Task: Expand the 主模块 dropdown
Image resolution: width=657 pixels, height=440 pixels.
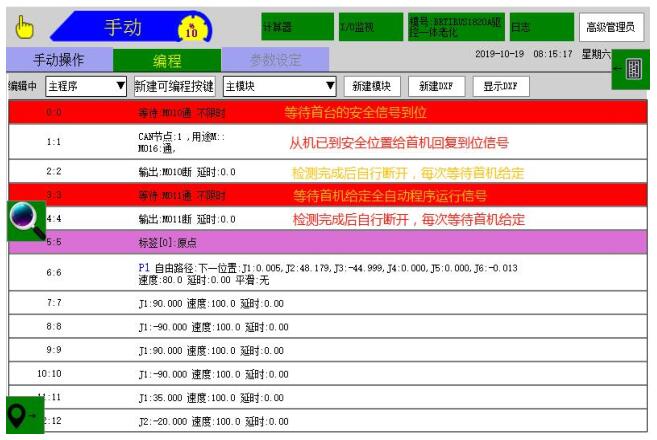Action: [279, 86]
